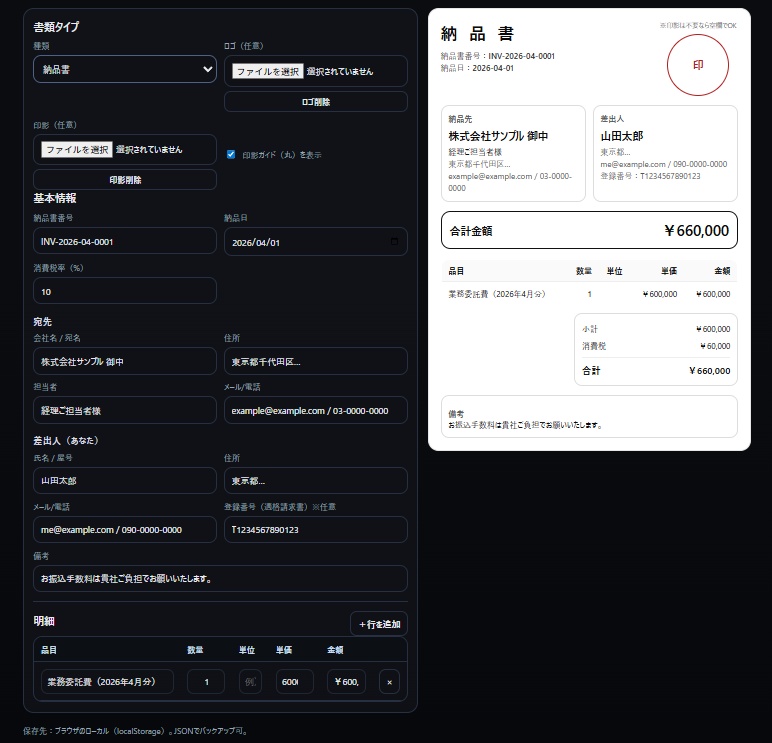Screen dimensions: 772x743
Task: Click the 印影削除 button
Action: pos(125,180)
